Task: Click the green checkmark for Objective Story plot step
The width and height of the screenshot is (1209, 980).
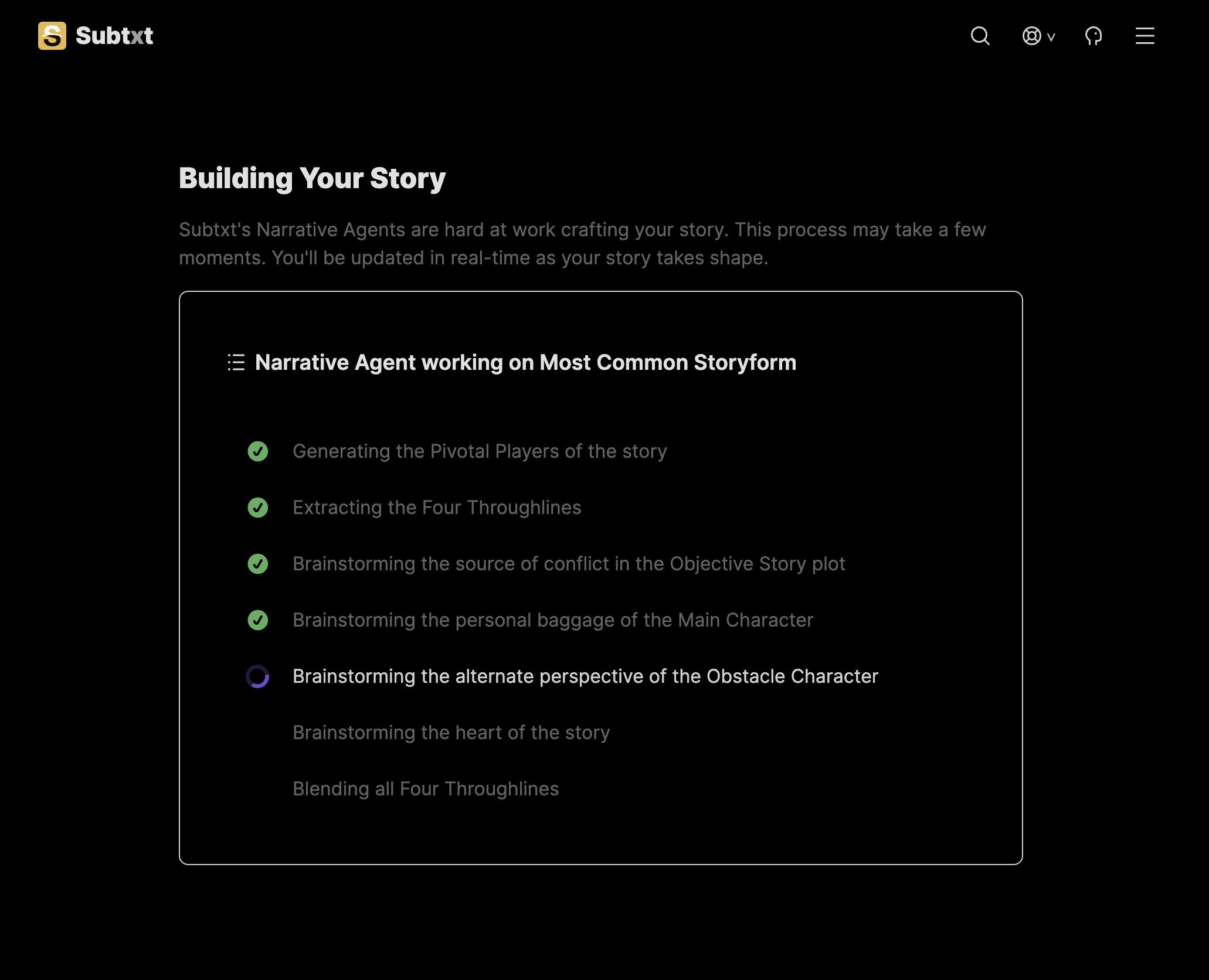Action: click(x=258, y=564)
